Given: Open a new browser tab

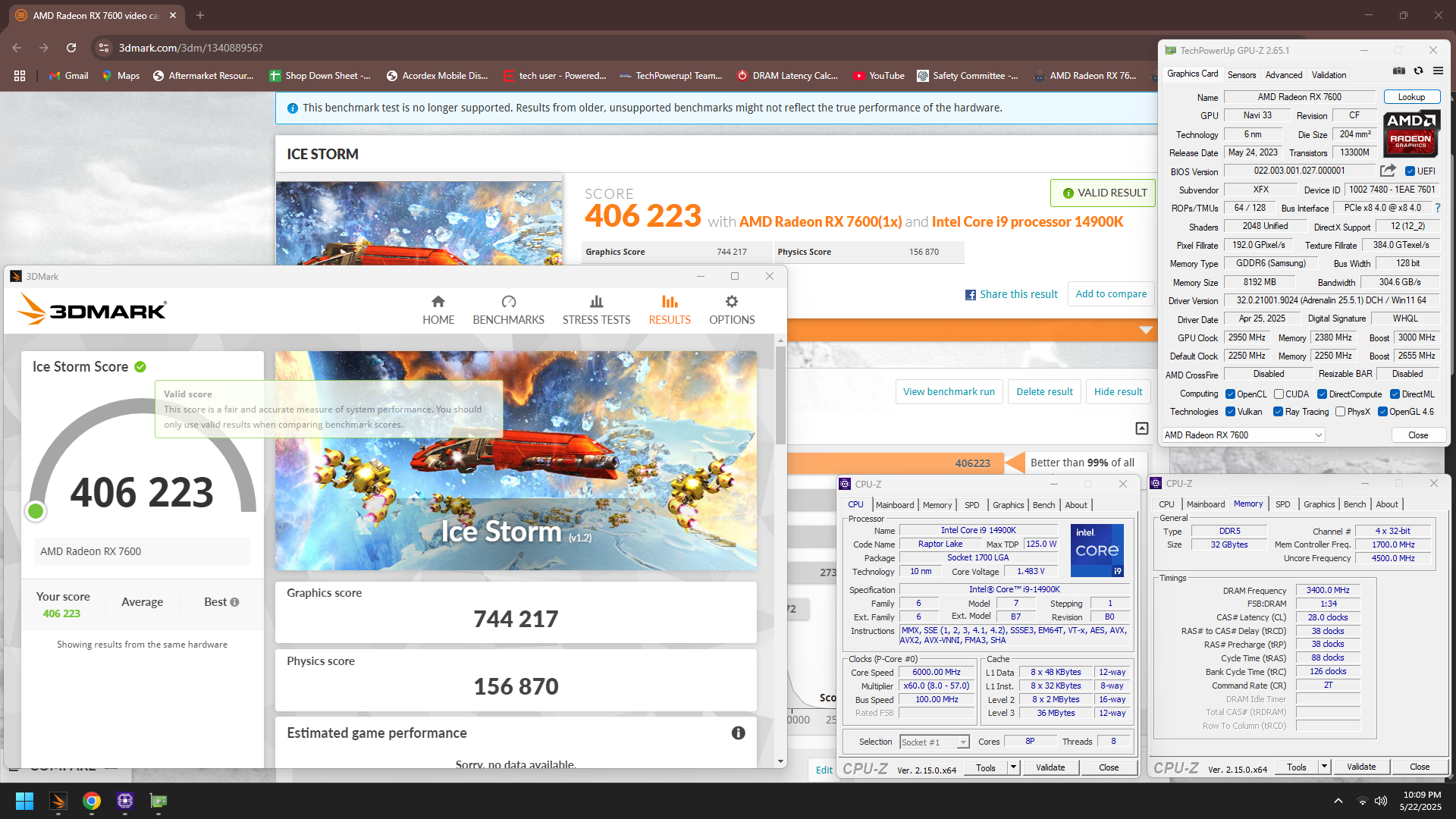Looking at the screenshot, I should pyautogui.click(x=200, y=15).
